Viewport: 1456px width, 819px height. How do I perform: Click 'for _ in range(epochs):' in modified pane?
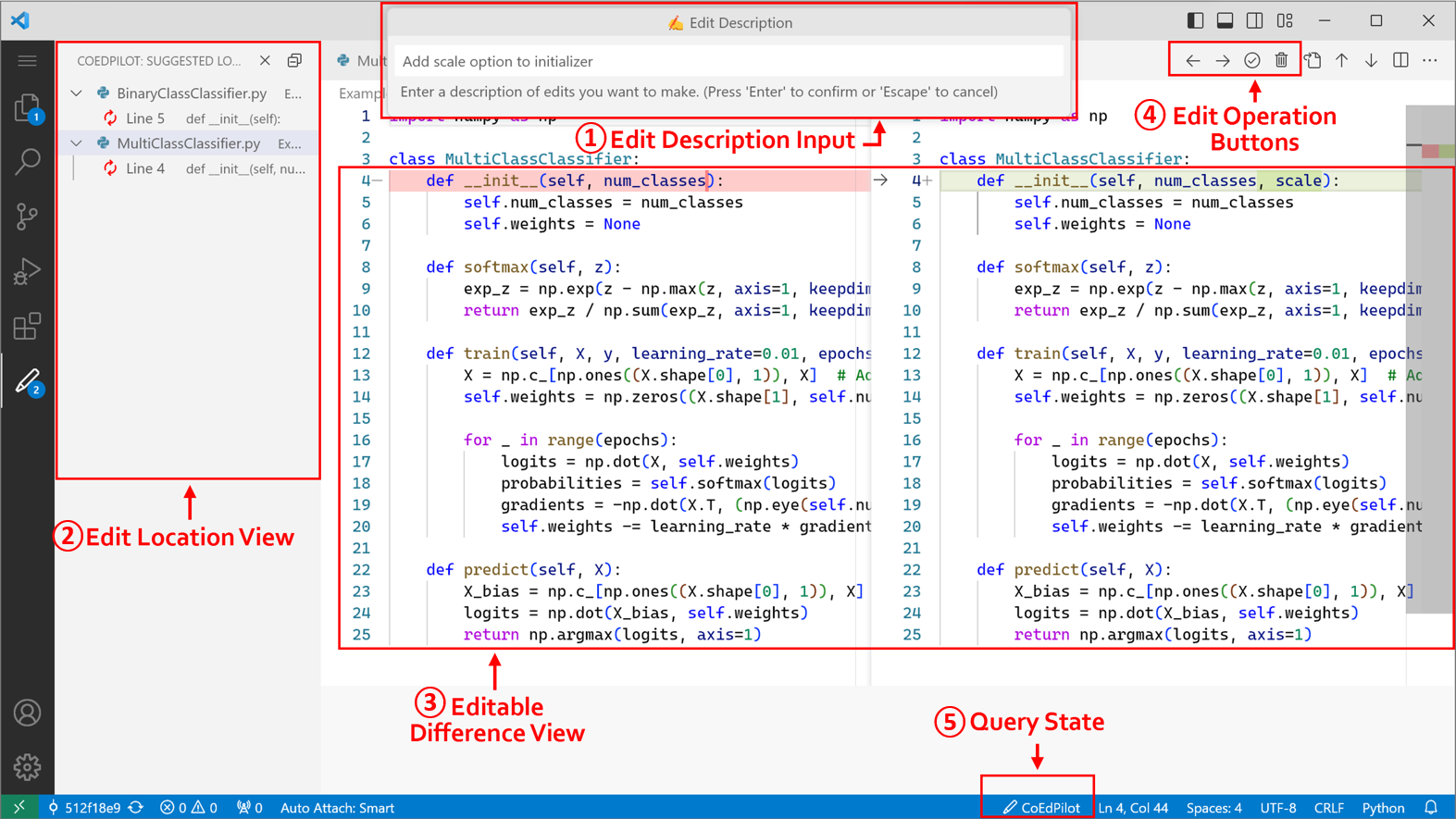1120,441
